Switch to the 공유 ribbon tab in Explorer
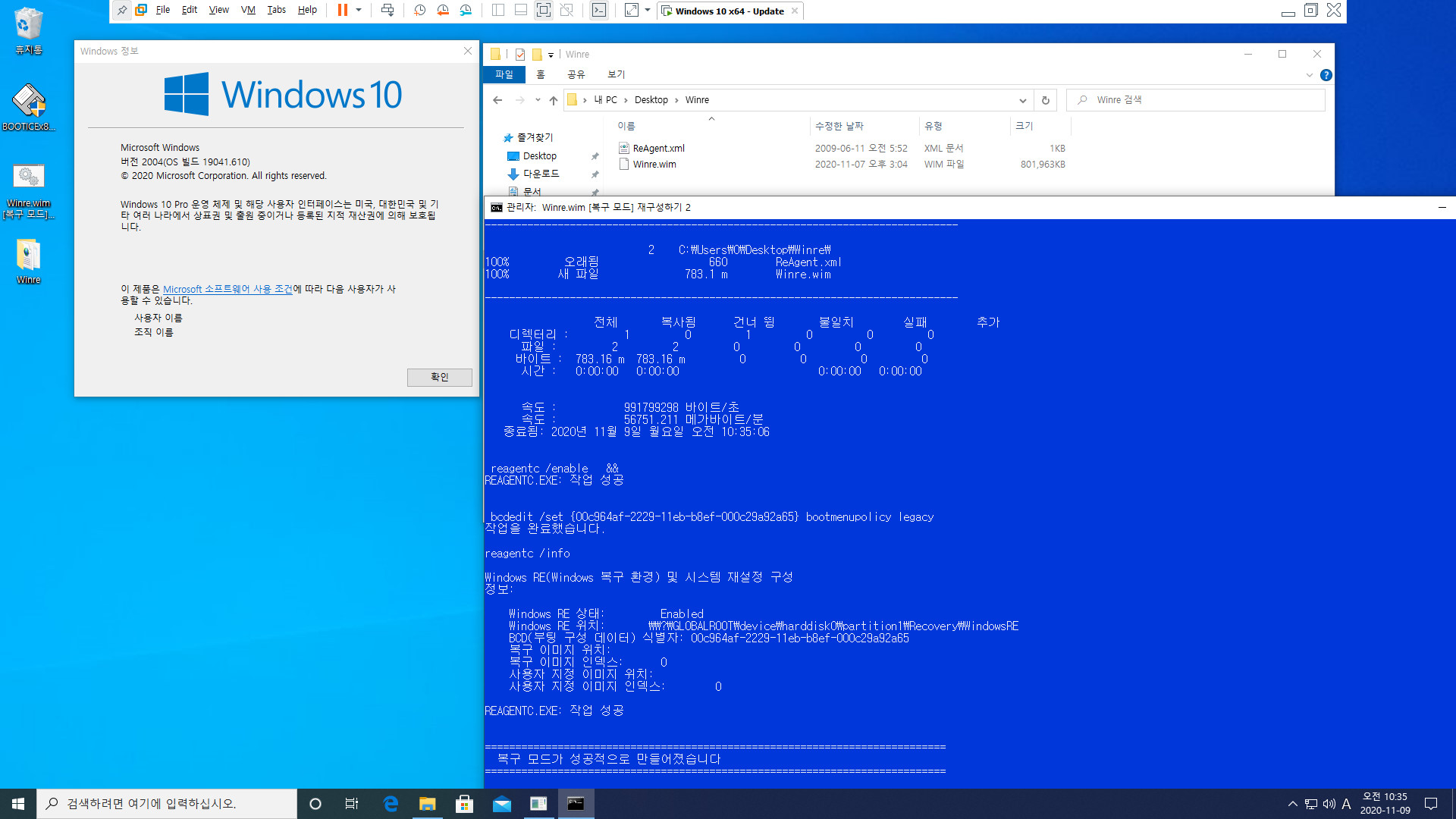 [x=576, y=74]
